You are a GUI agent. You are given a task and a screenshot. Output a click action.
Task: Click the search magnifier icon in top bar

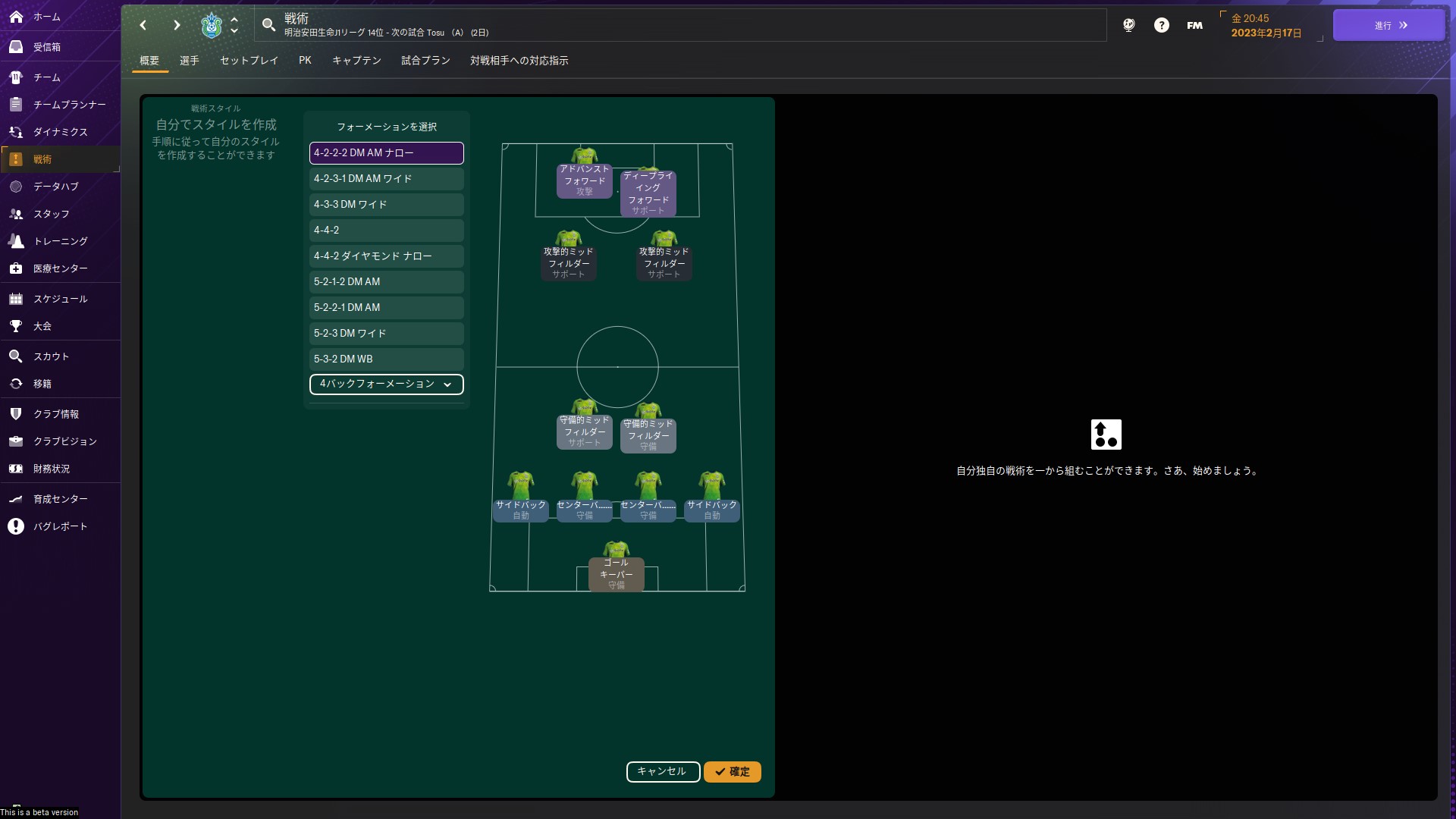tap(268, 25)
